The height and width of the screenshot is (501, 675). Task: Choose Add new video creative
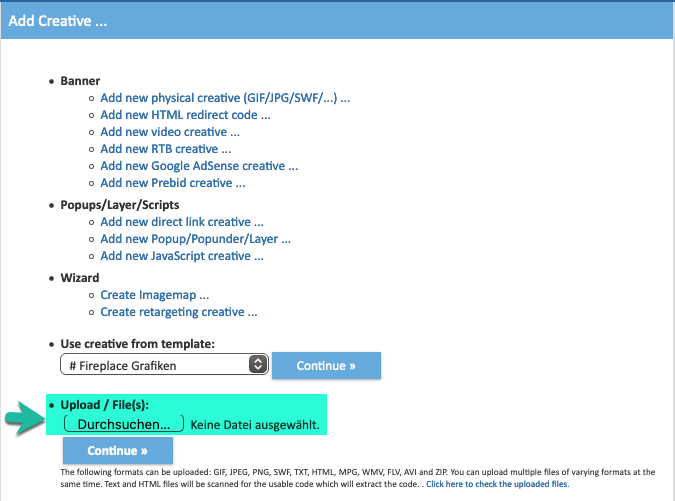pos(170,132)
